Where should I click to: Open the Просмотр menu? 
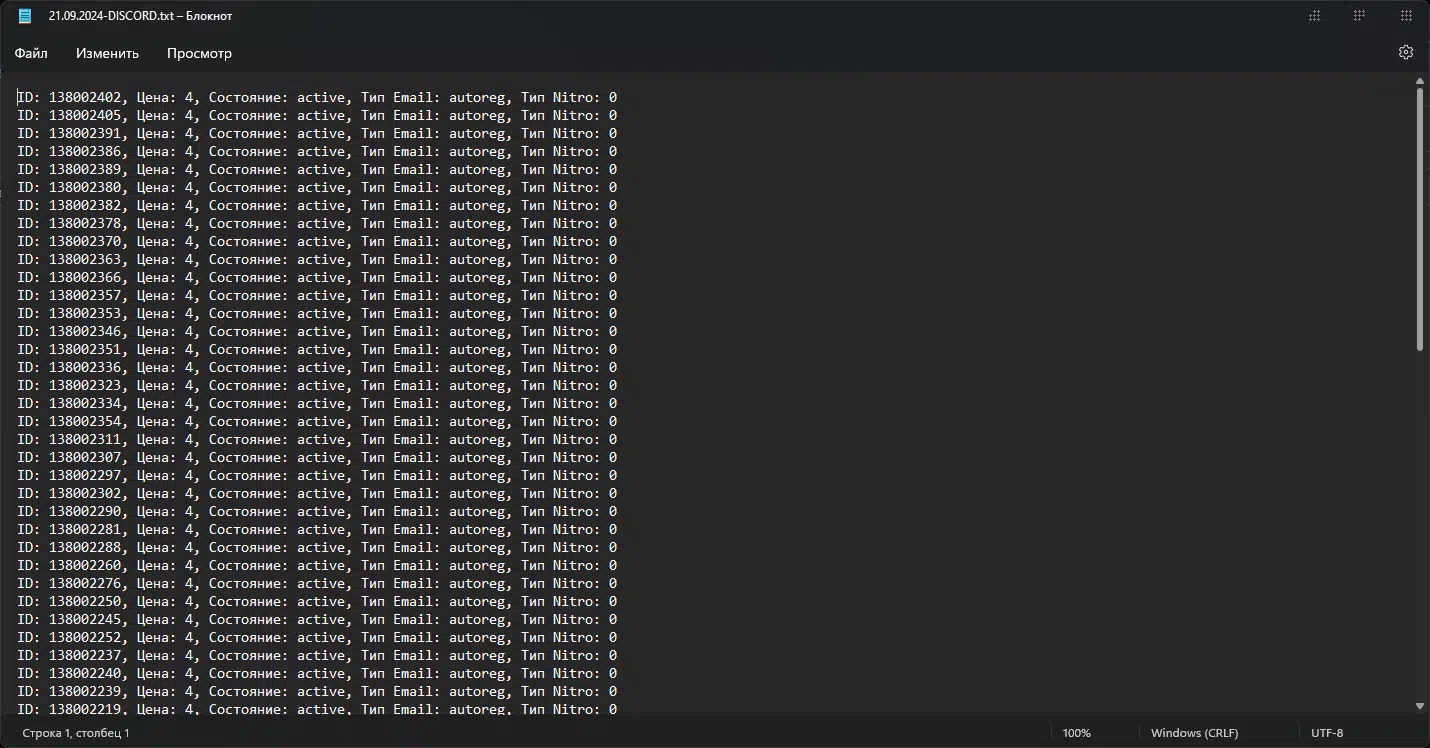[199, 53]
